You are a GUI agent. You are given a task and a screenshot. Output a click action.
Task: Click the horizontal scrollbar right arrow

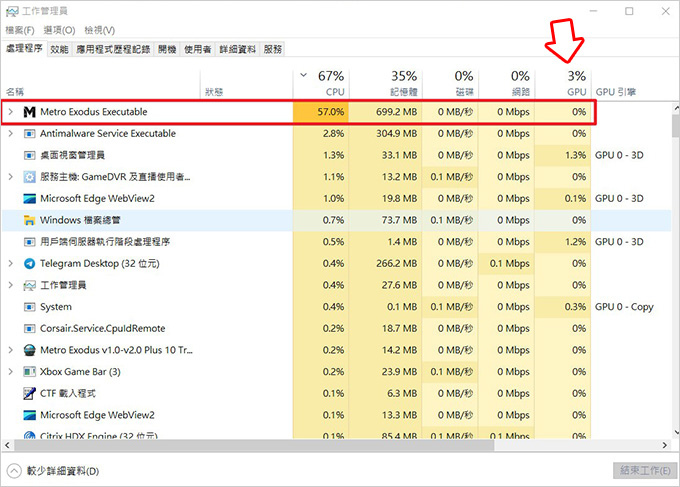tap(665, 445)
